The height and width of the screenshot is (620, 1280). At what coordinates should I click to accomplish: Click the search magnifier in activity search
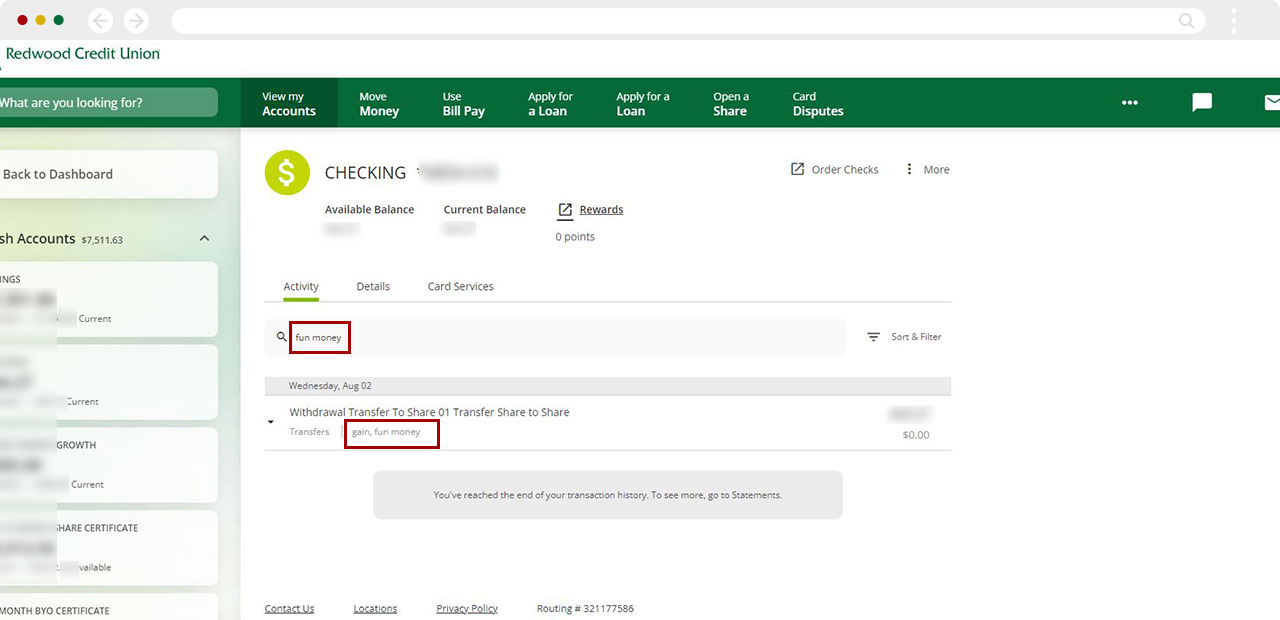[x=281, y=338]
